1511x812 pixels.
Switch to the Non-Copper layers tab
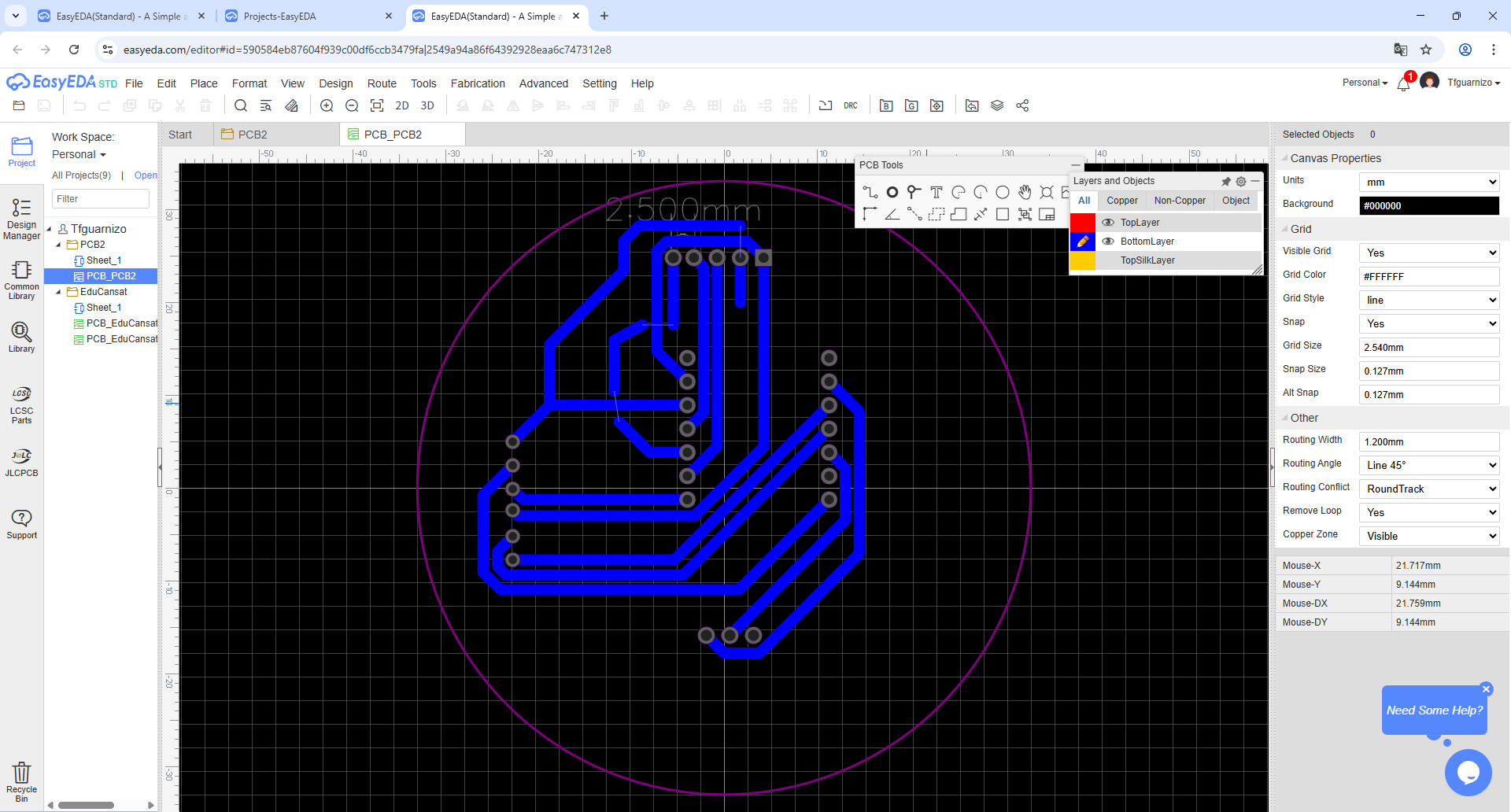pos(1180,201)
